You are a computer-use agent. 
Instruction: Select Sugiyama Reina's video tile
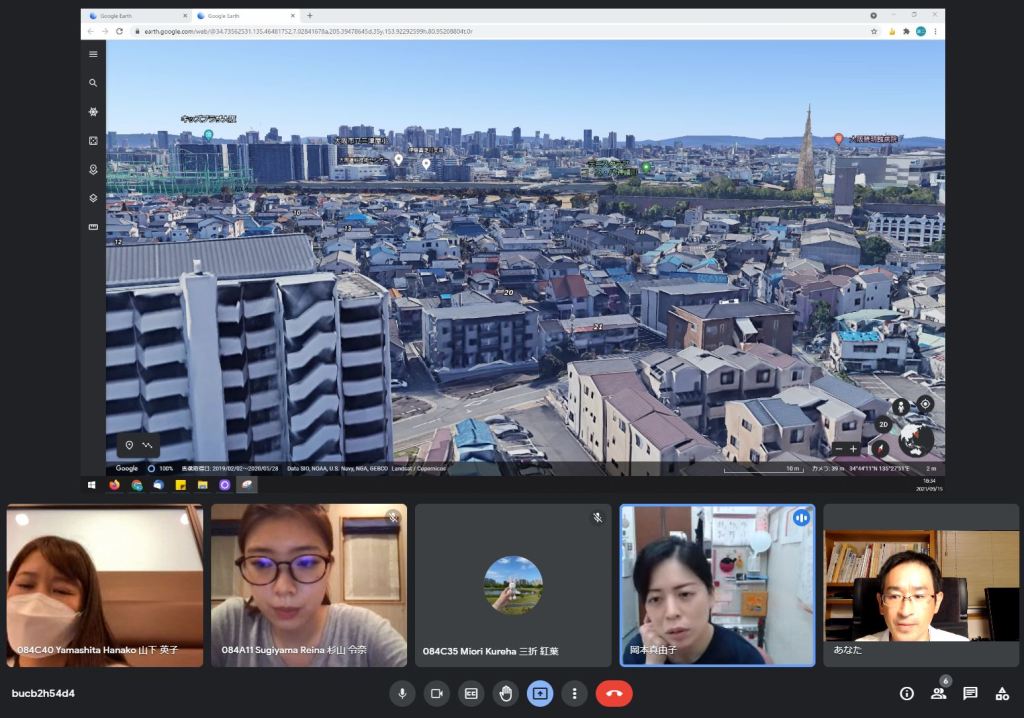coord(309,585)
